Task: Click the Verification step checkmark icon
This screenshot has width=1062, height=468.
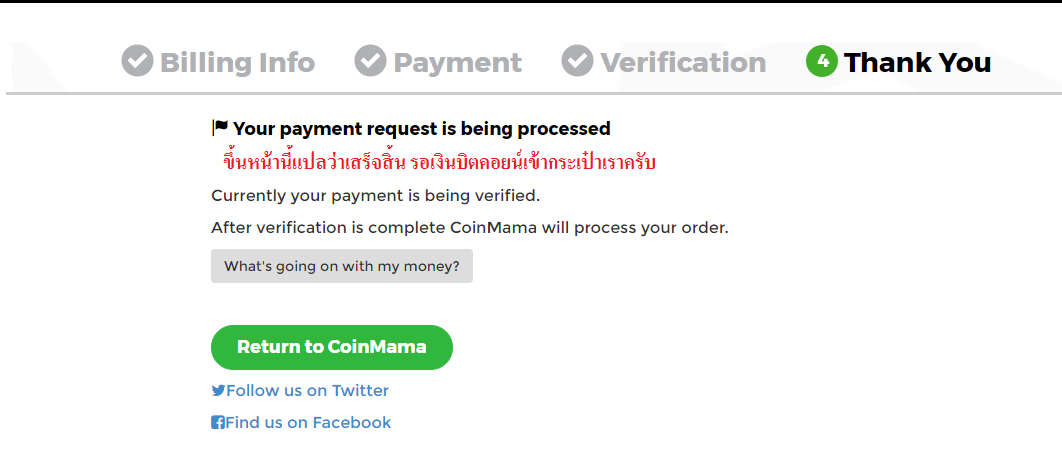Action: pyautogui.click(x=578, y=61)
